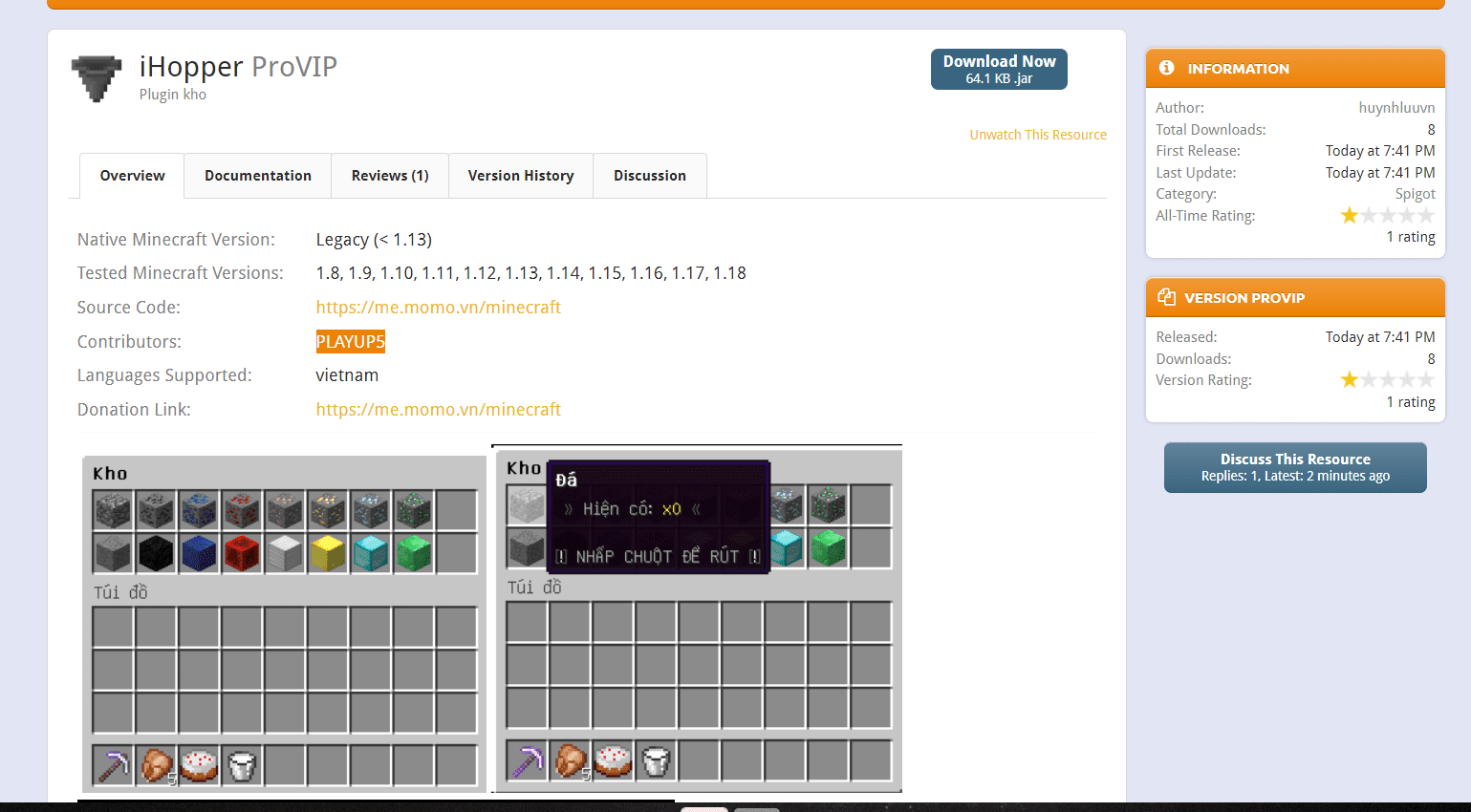Click the Last Update date value
The width and height of the screenshot is (1471, 812).
click(1380, 173)
